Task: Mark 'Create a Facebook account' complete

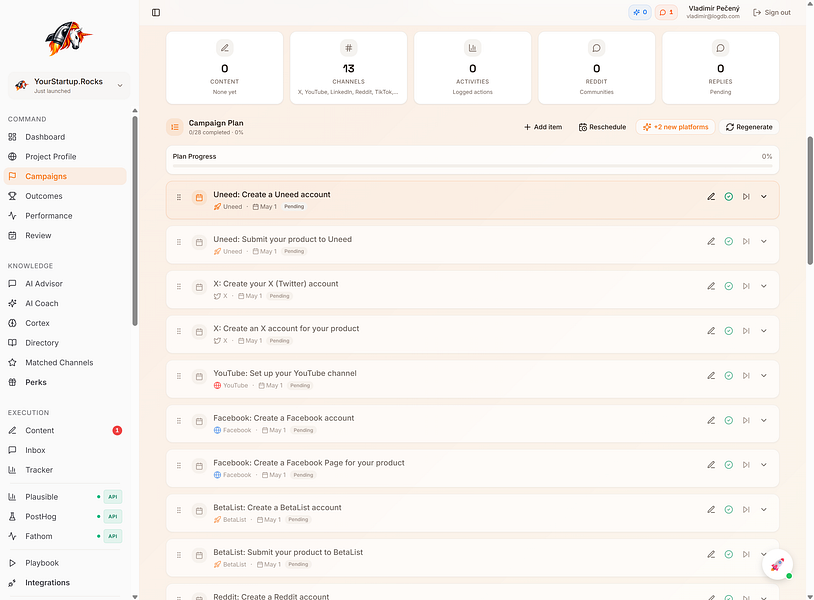Action: (729, 420)
